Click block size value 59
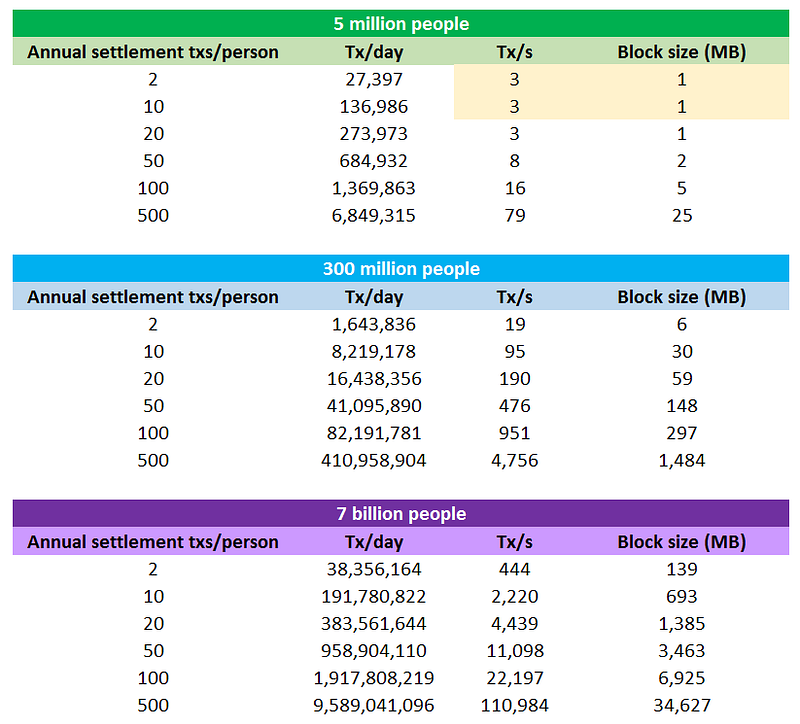The width and height of the screenshot is (800, 724). pyautogui.click(x=682, y=379)
